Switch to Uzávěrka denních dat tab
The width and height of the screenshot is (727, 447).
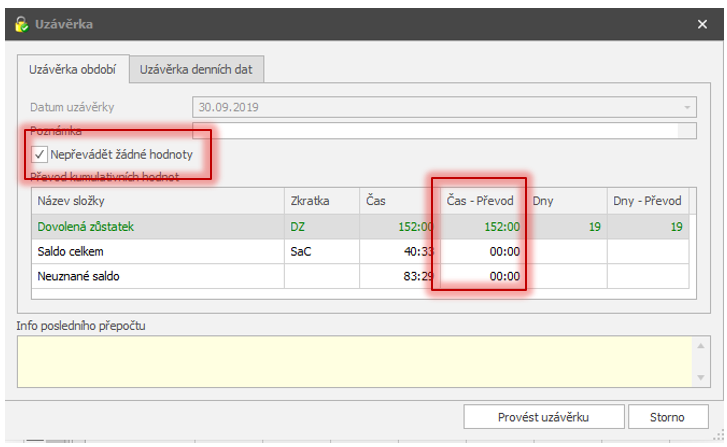196,70
